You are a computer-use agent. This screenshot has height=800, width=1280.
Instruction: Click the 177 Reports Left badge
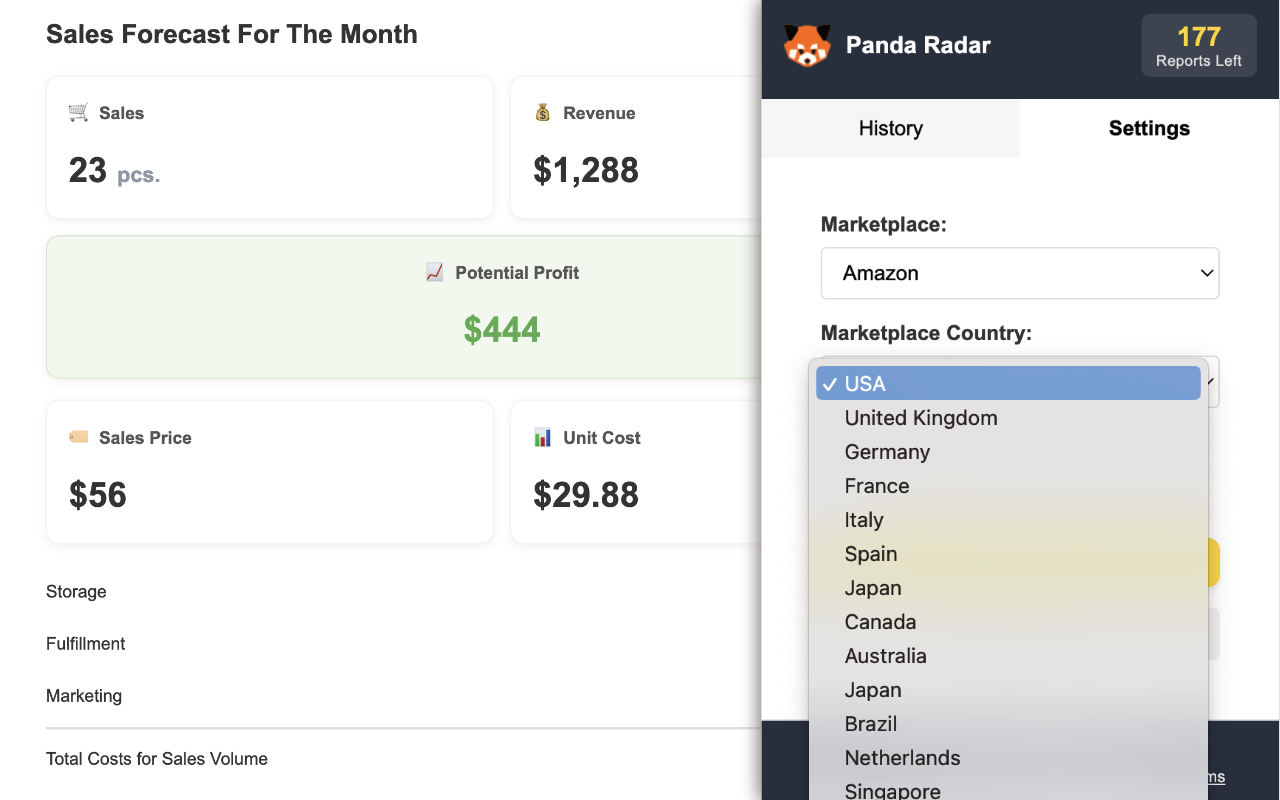click(1198, 46)
